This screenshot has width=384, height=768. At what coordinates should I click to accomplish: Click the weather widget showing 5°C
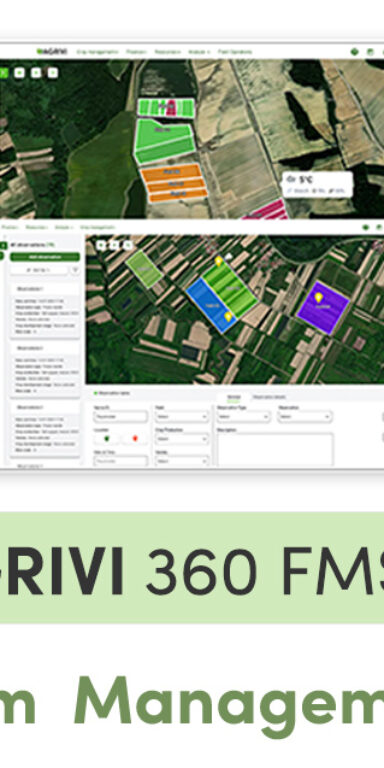click(x=318, y=184)
